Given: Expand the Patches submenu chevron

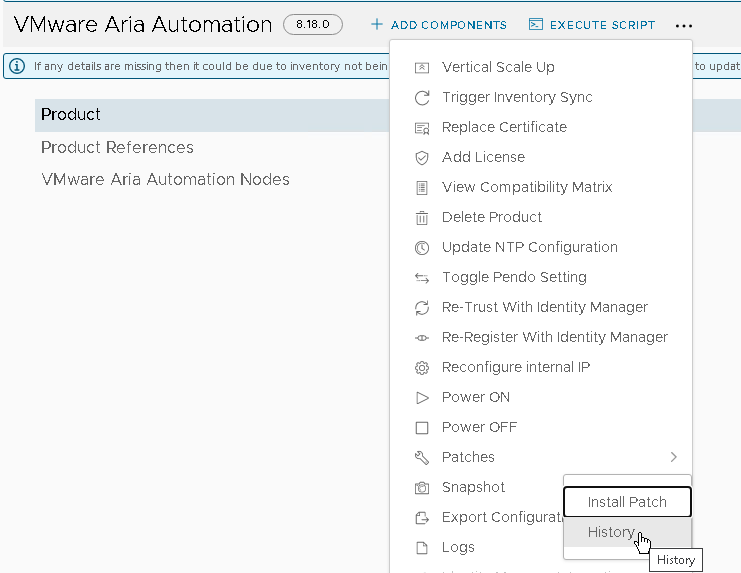Looking at the screenshot, I should point(673,457).
